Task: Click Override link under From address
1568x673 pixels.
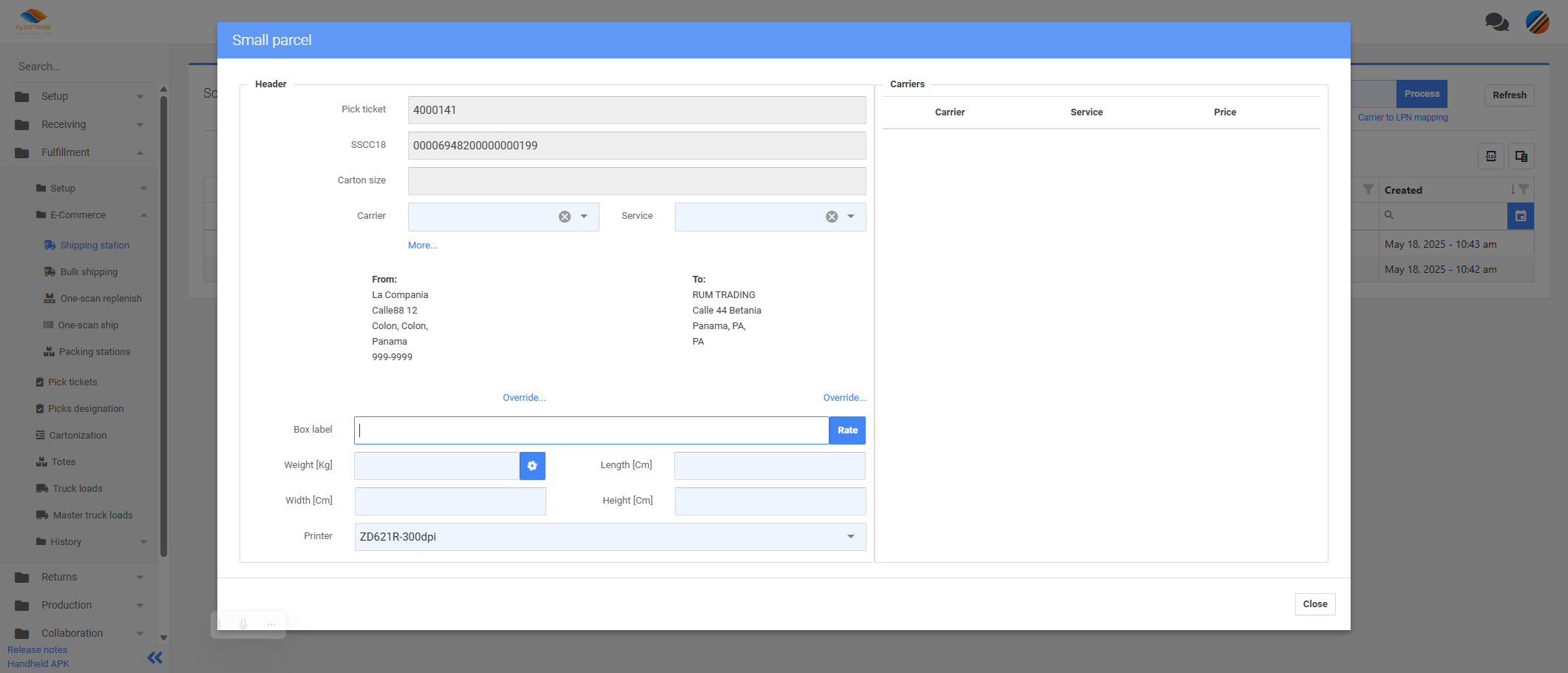Action: 524,398
